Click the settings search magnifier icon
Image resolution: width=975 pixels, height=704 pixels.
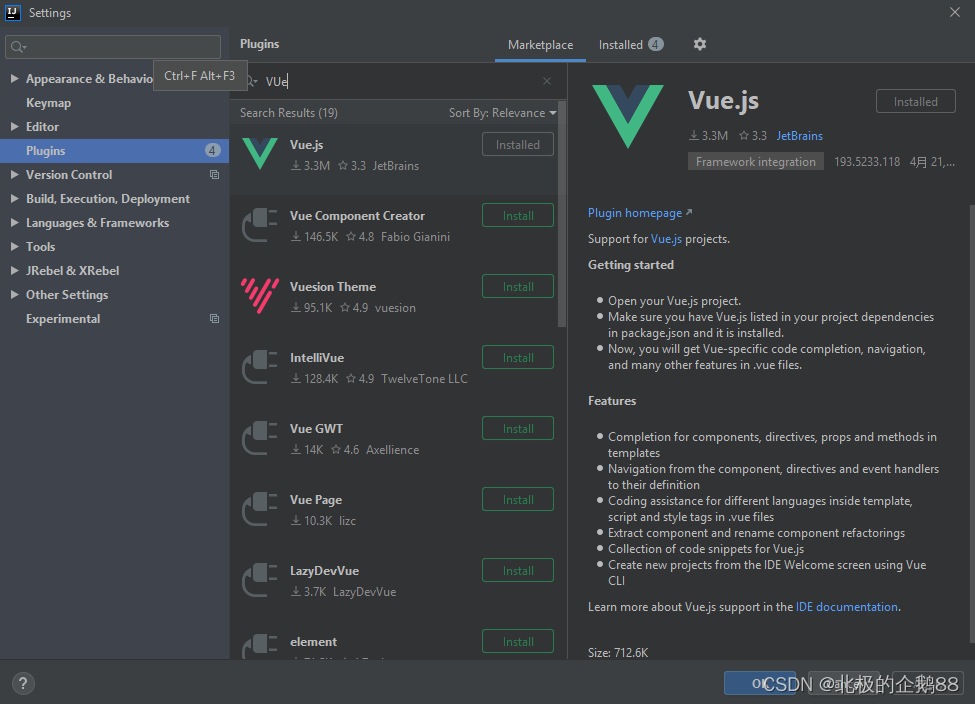coord(18,47)
